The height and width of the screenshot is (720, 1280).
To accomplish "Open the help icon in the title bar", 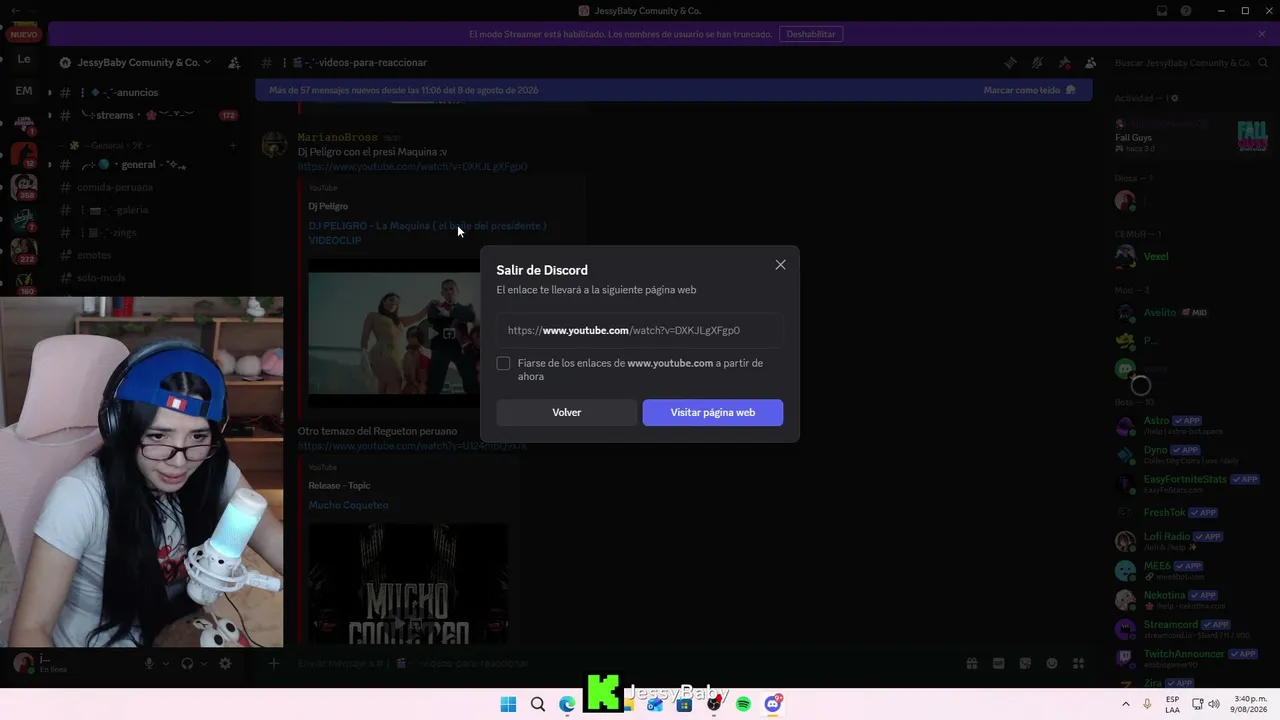I will point(1186,11).
